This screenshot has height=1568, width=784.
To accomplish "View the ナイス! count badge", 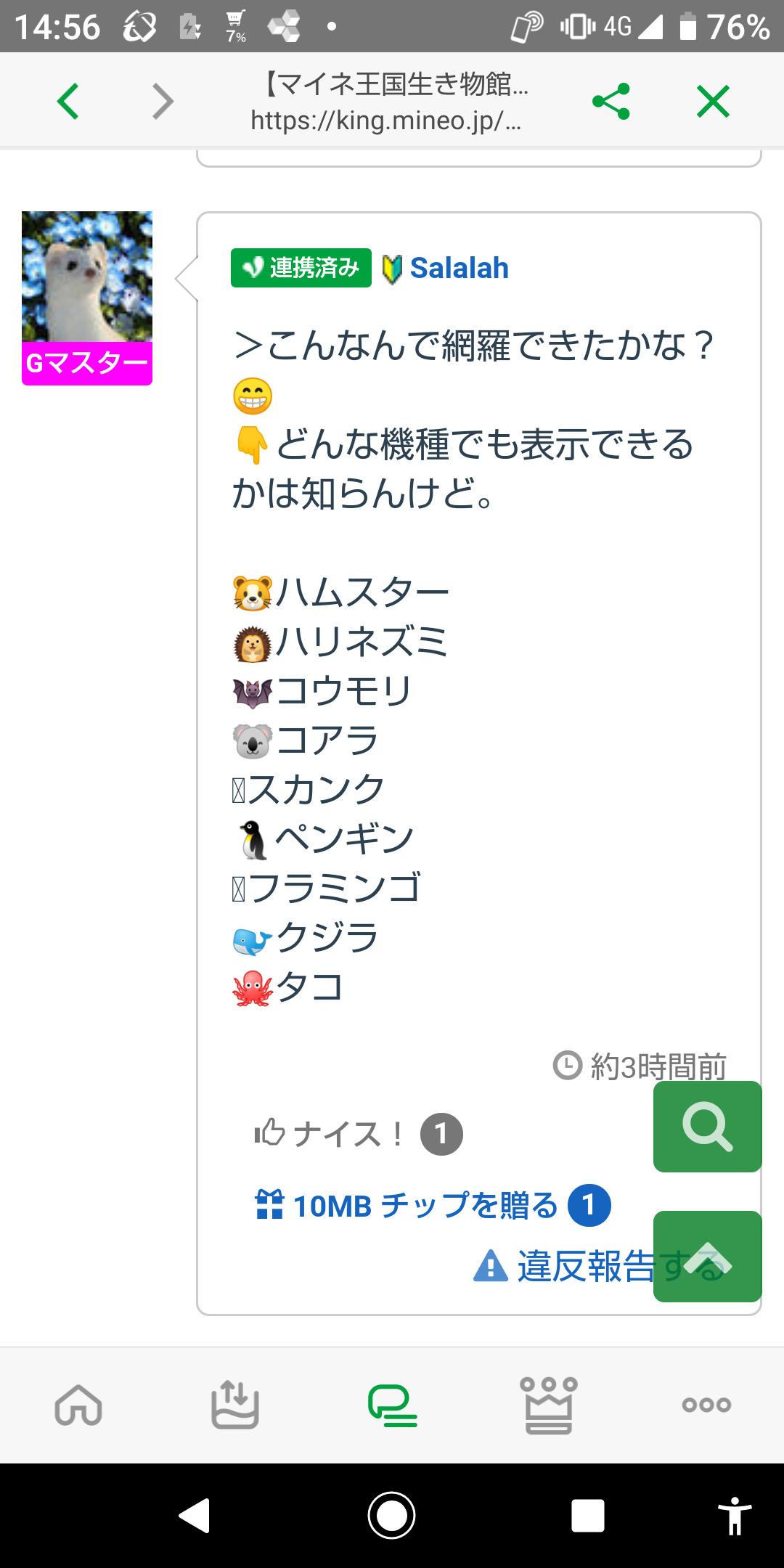I will point(441,1134).
